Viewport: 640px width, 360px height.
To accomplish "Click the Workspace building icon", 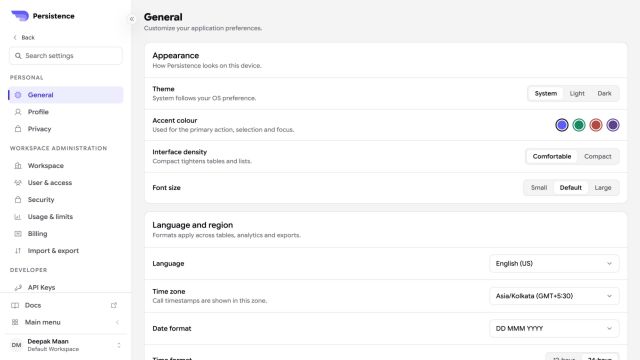I will (18, 166).
